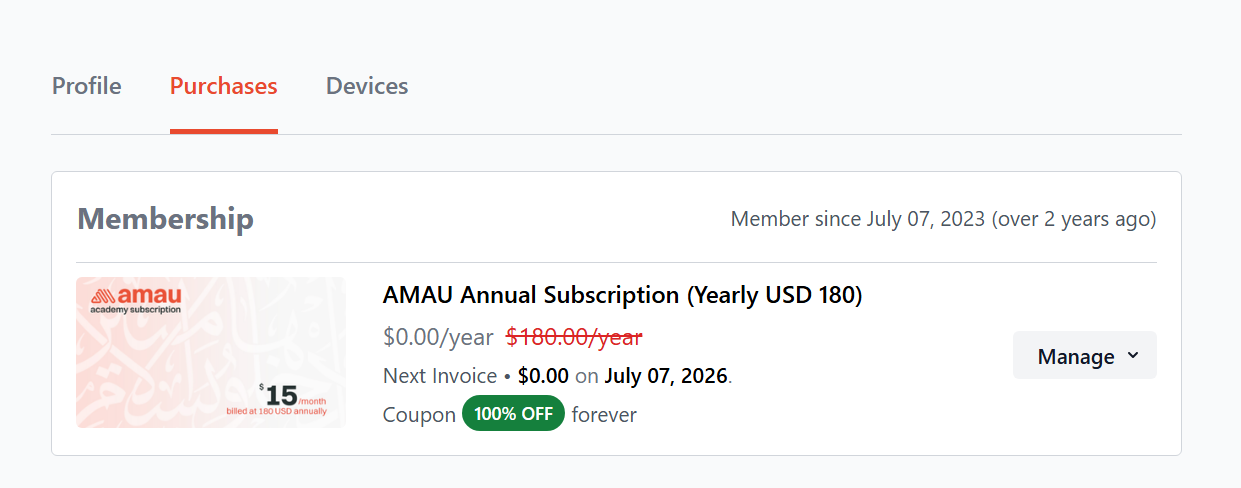Open the Profile tab

pyautogui.click(x=86, y=86)
